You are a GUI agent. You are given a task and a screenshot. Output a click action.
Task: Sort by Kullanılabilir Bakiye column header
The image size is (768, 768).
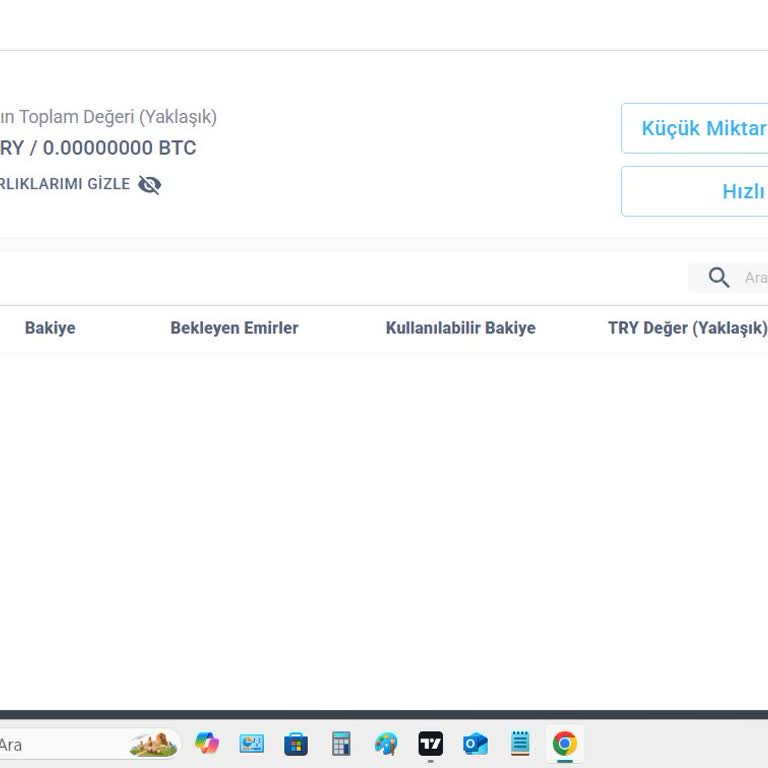point(460,328)
